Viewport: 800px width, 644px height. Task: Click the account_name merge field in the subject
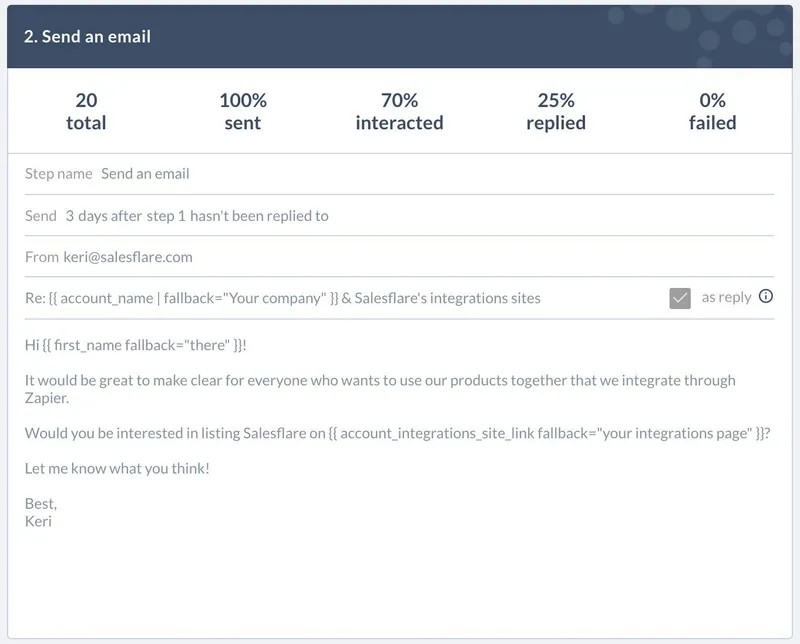[x=193, y=298]
